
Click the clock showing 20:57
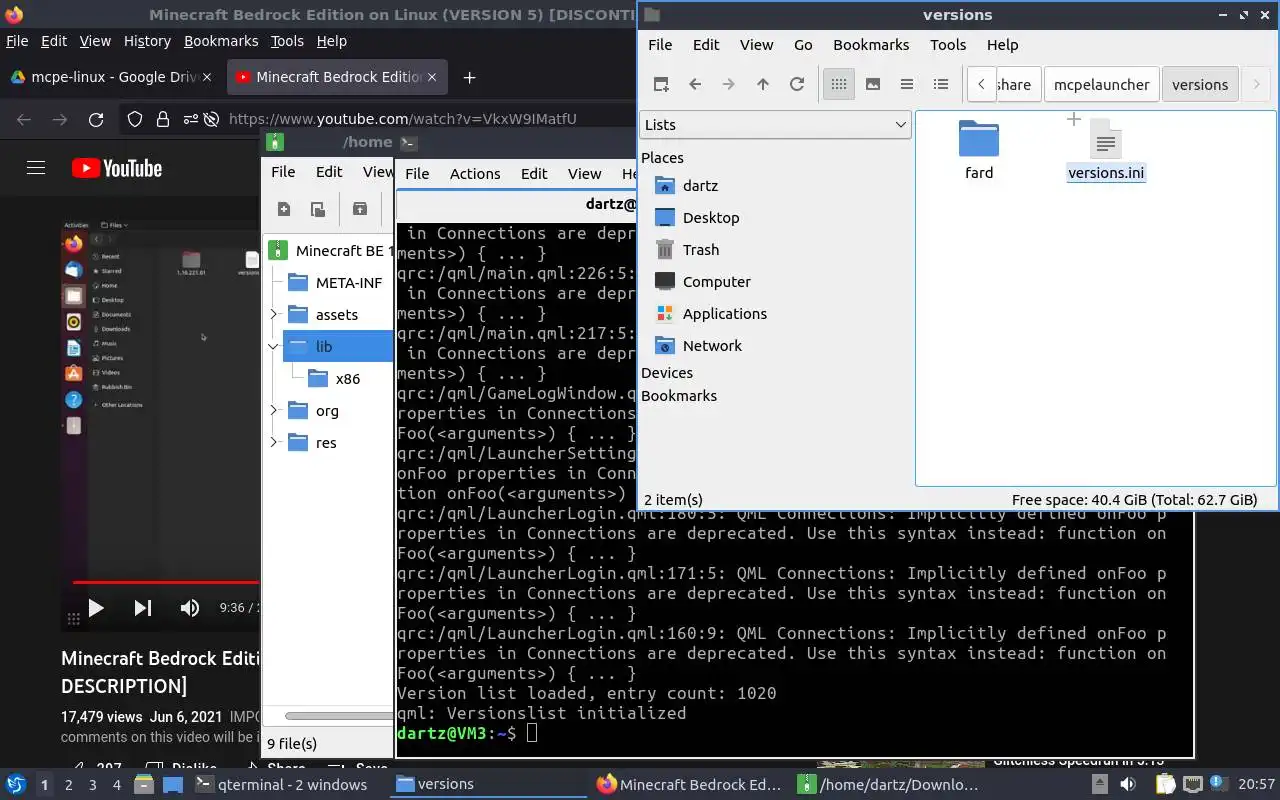(1257, 785)
